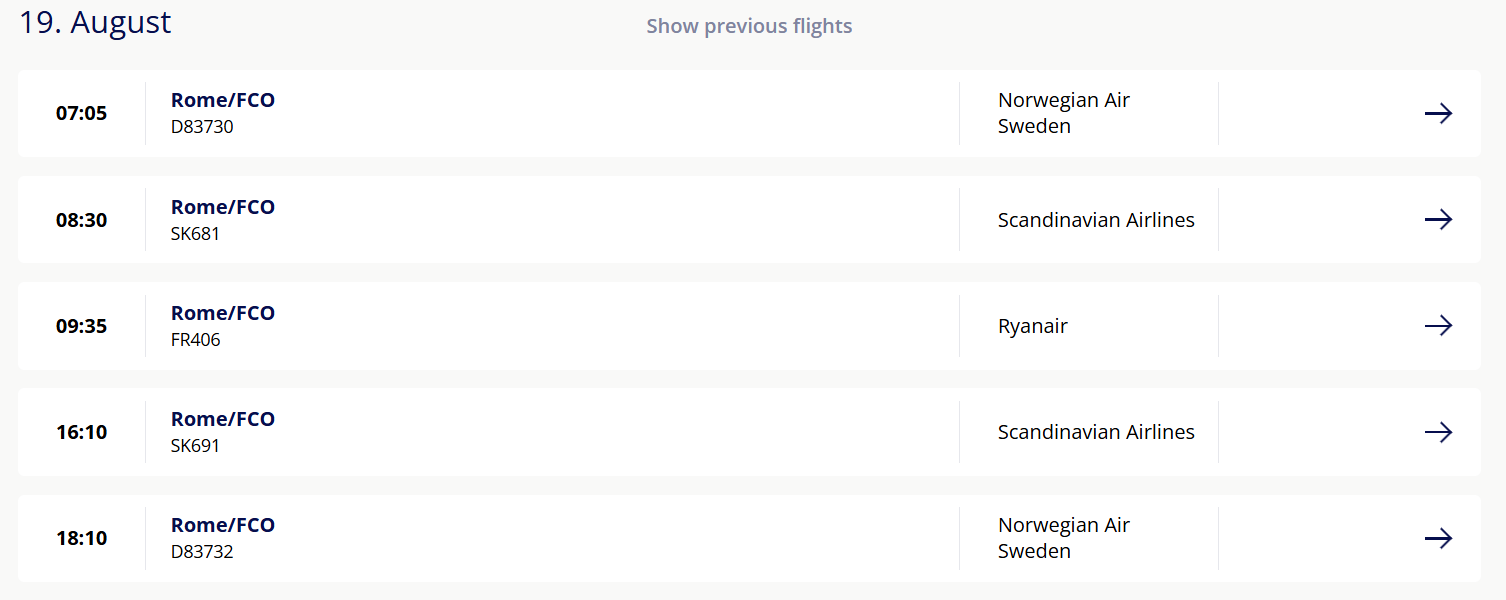Click the arrow icon for flight D83732
This screenshot has width=1506, height=600.
pos(1438,538)
